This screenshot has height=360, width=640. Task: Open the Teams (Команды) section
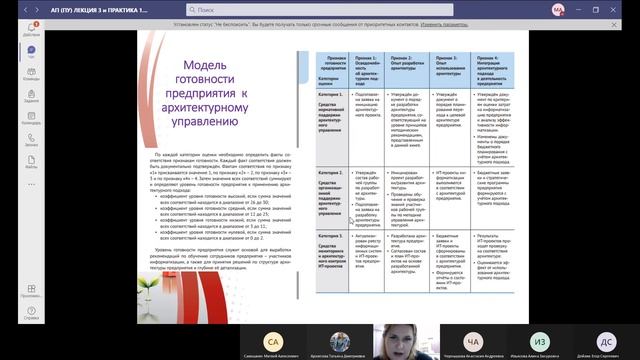(31, 74)
